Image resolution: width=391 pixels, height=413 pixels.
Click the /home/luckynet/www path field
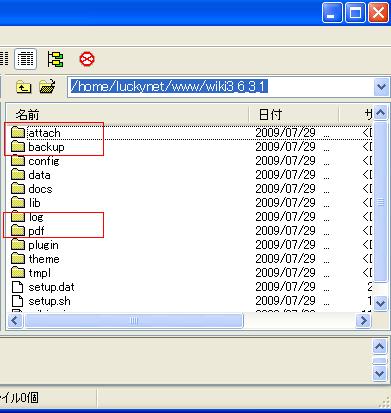point(221,87)
